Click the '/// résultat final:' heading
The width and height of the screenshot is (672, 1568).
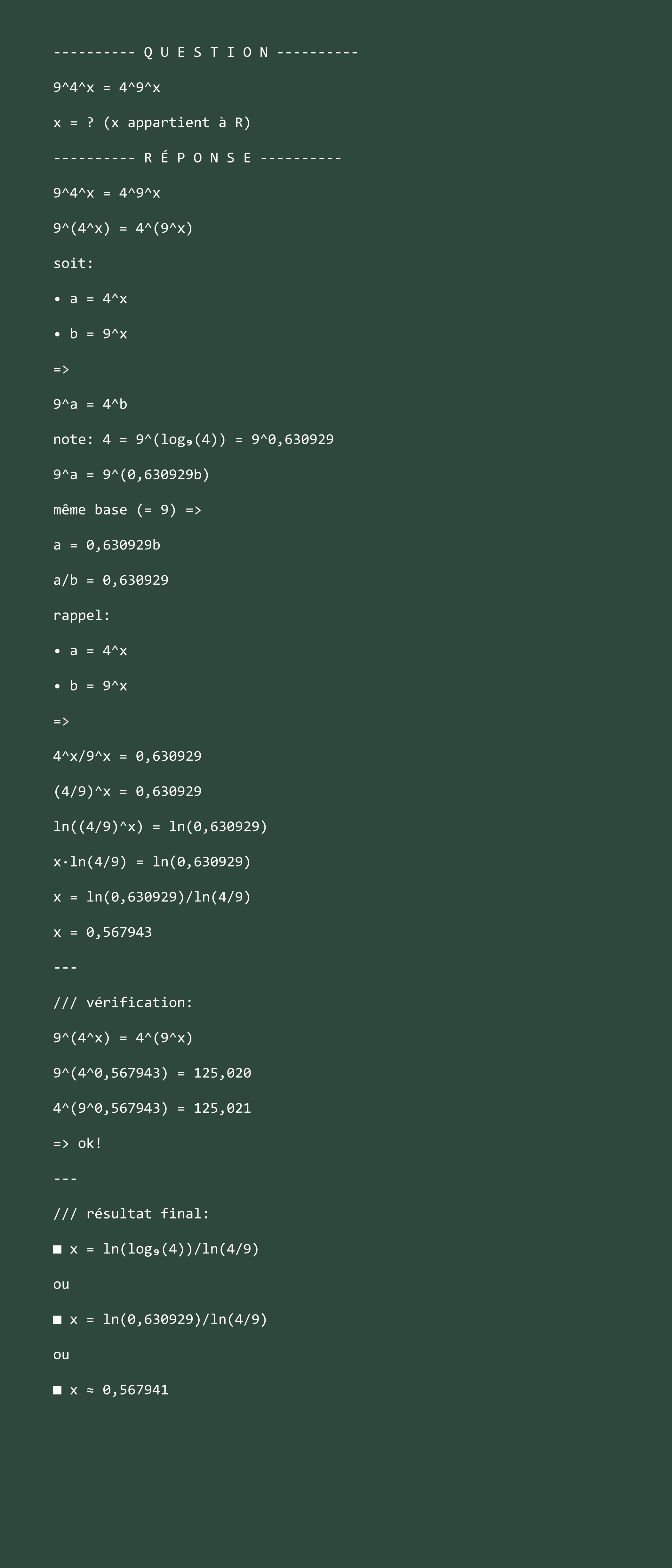[x=132, y=1214]
